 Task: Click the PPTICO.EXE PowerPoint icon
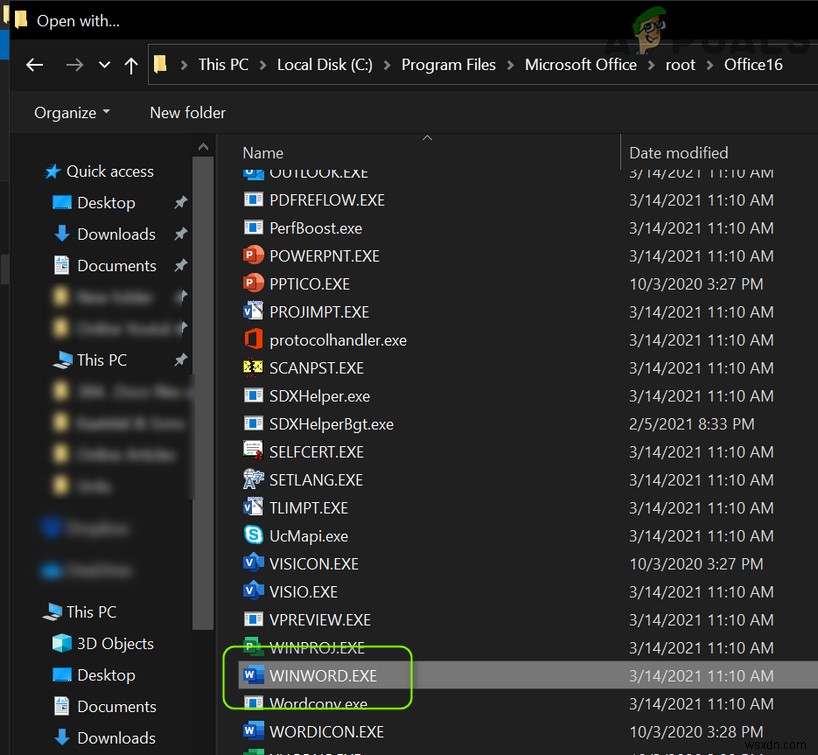[251, 284]
